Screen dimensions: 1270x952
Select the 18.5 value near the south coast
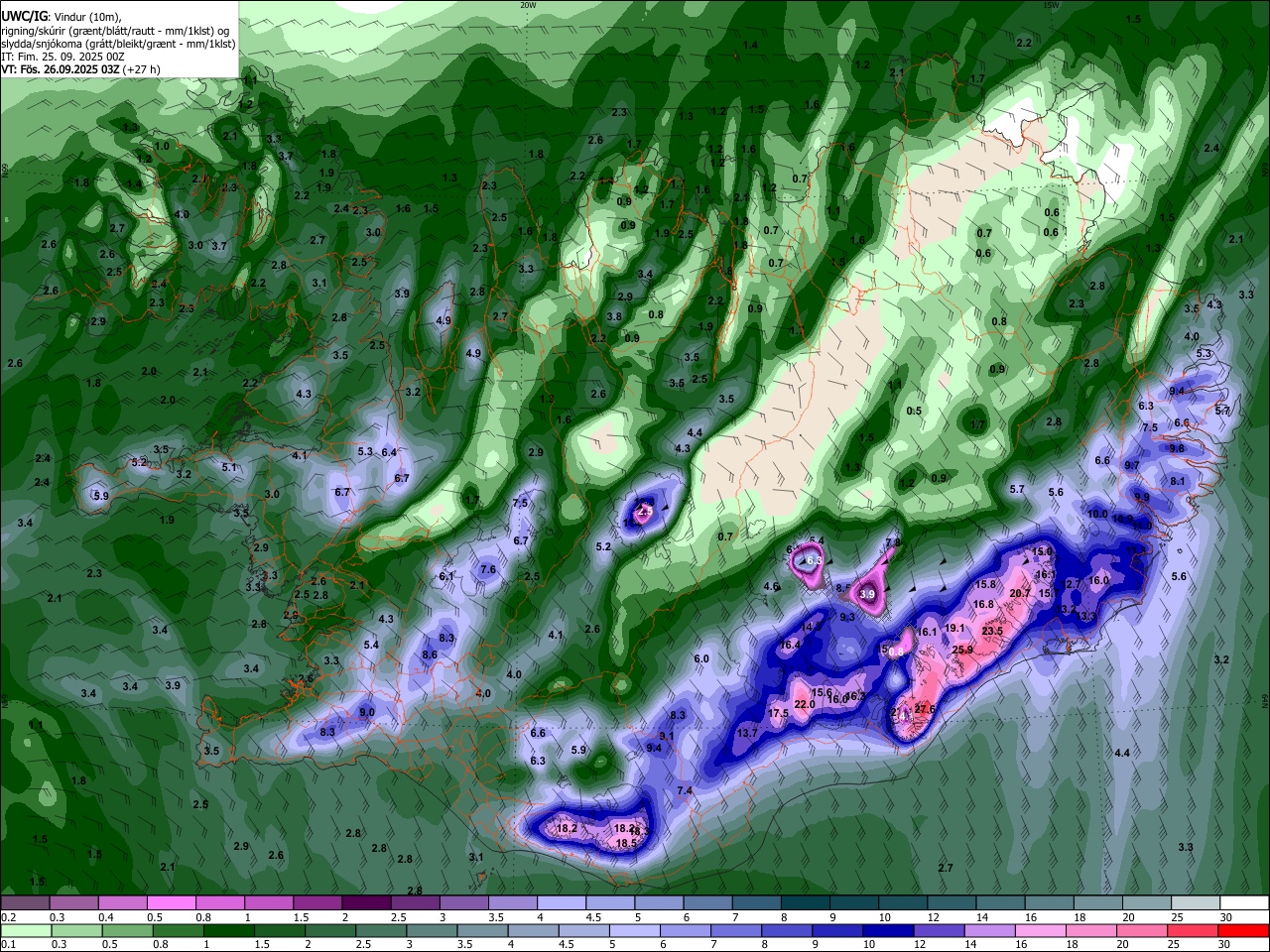pyautogui.click(x=626, y=844)
